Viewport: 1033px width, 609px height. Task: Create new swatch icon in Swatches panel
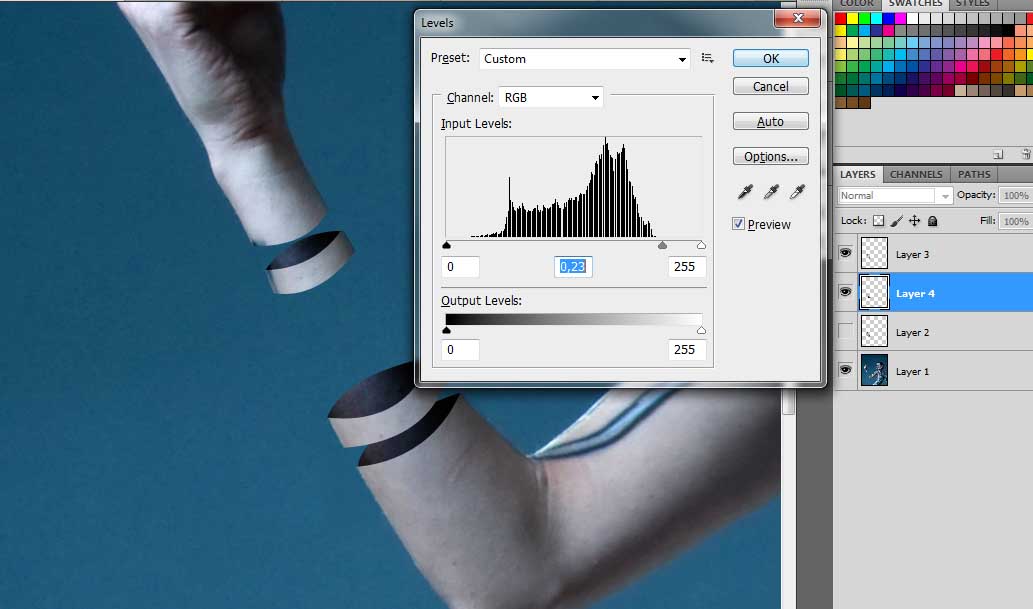998,154
